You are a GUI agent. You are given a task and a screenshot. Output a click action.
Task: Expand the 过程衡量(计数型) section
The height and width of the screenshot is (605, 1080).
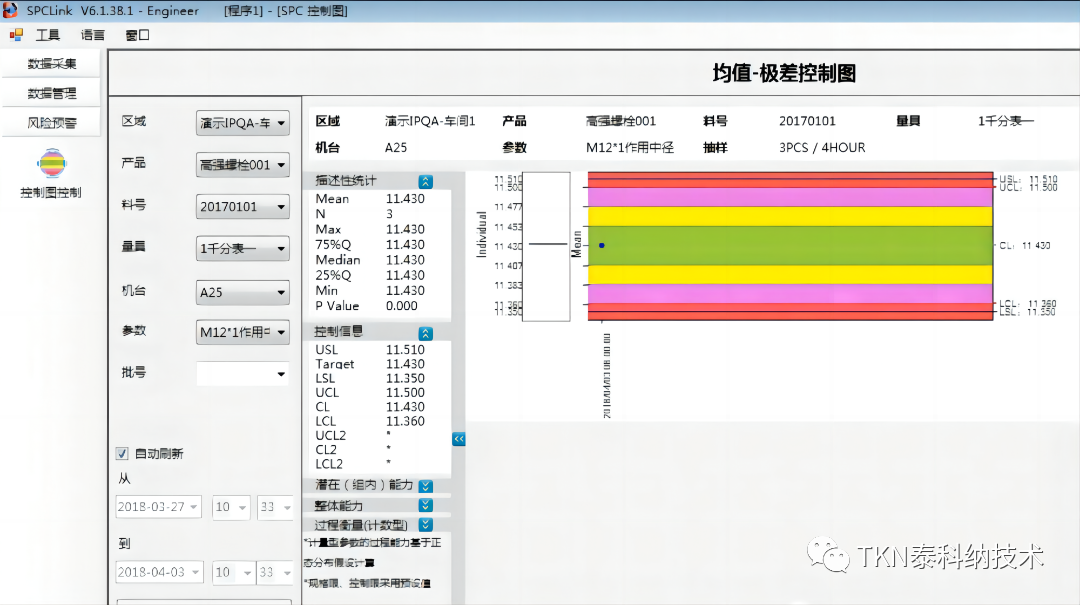pyautogui.click(x=426, y=525)
